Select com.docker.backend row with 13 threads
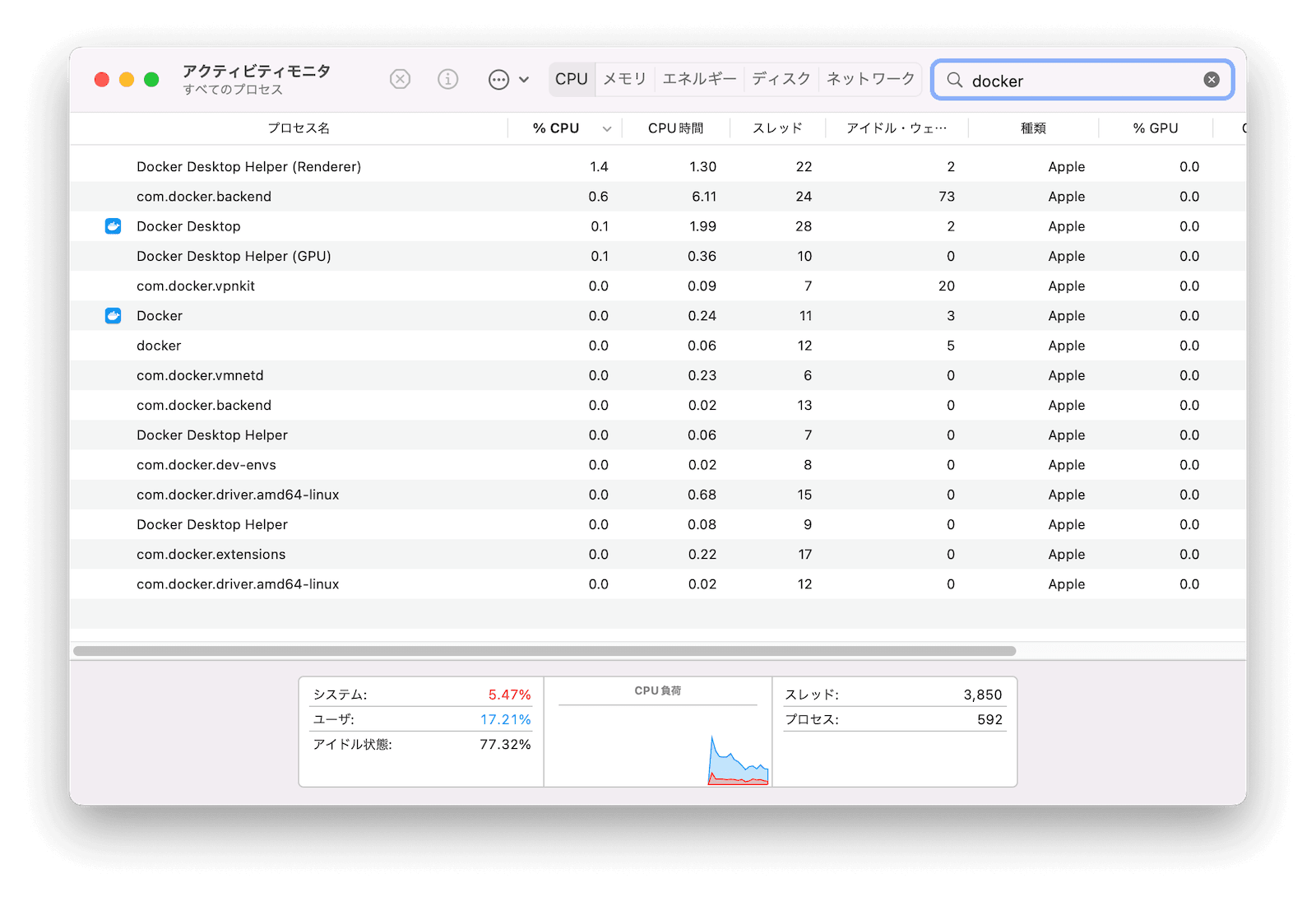1316x897 pixels. (x=658, y=406)
